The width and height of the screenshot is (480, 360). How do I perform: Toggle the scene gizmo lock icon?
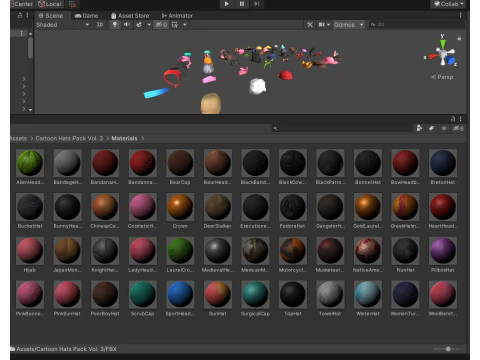click(459, 38)
